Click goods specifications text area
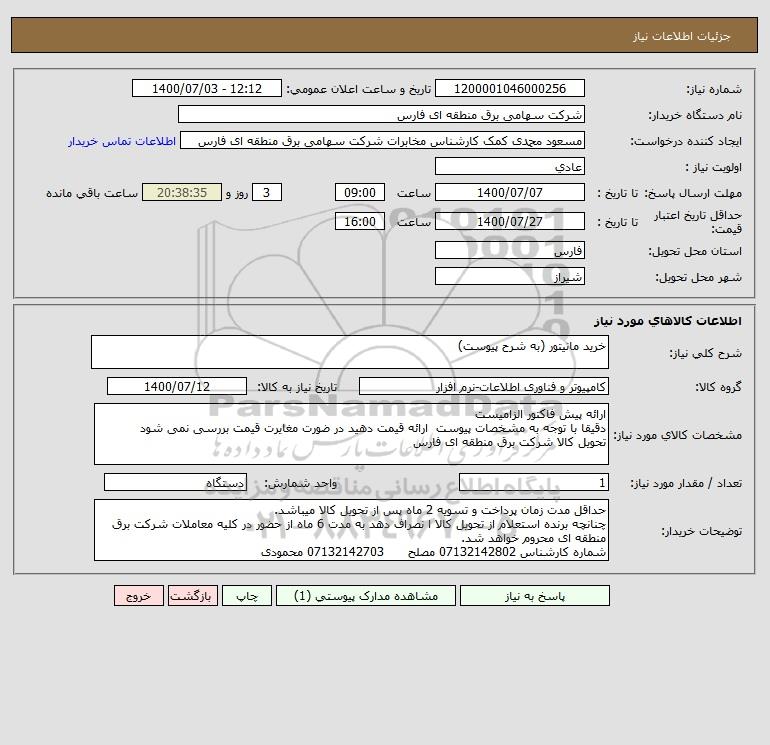The image size is (770, 745). [351, 434]
